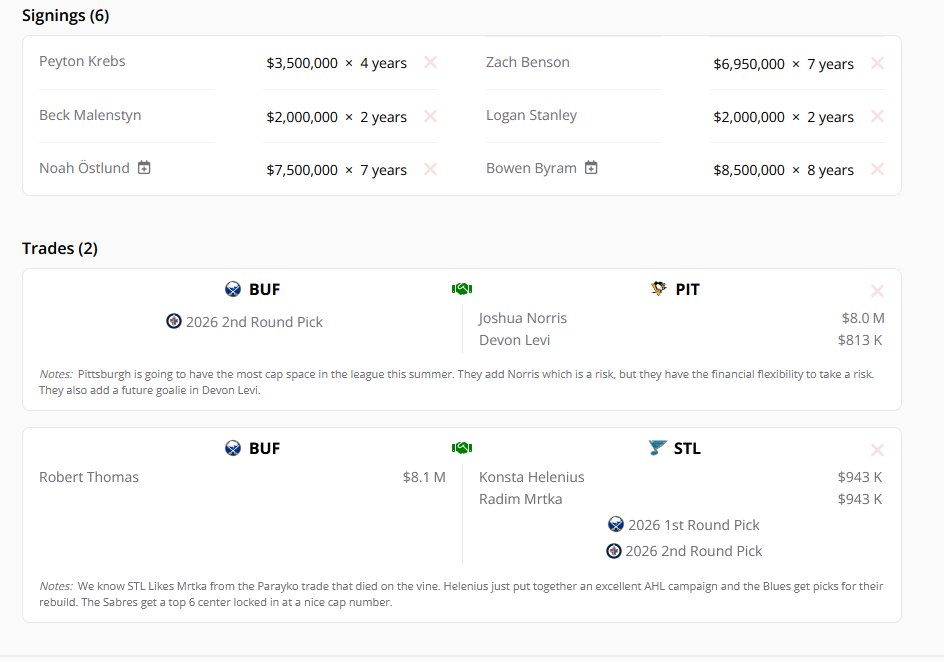Screen dimensions: 944x662
Task: Select Devon Levi in the PIT trade
Action: point(514,340)
